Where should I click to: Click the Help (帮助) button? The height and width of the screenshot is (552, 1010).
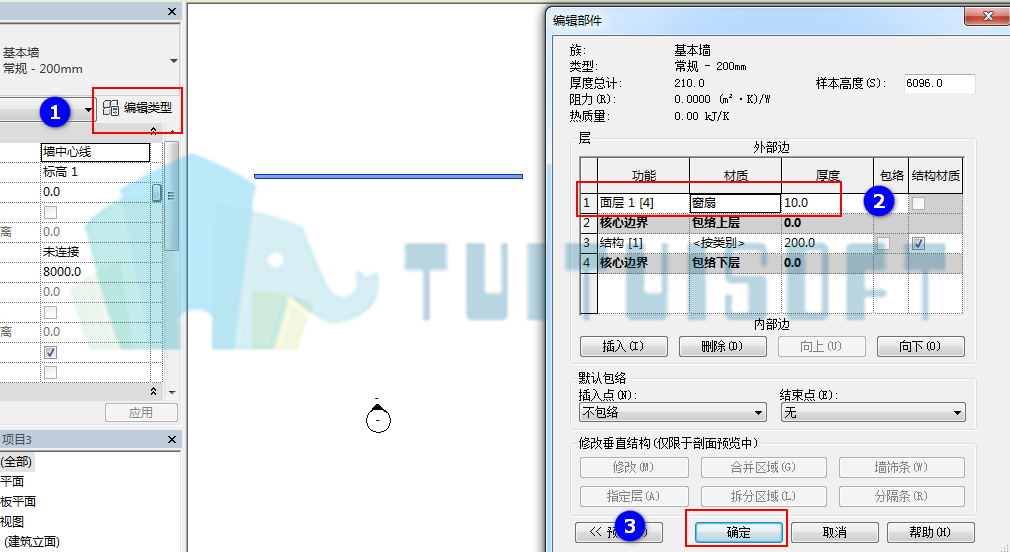(930, 533)
